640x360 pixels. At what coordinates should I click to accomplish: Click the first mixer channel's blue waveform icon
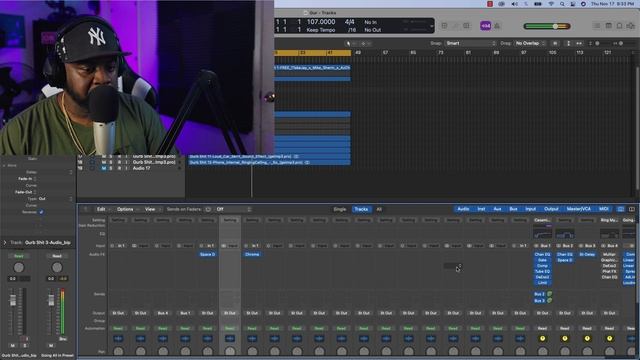[x=118, y=338]
